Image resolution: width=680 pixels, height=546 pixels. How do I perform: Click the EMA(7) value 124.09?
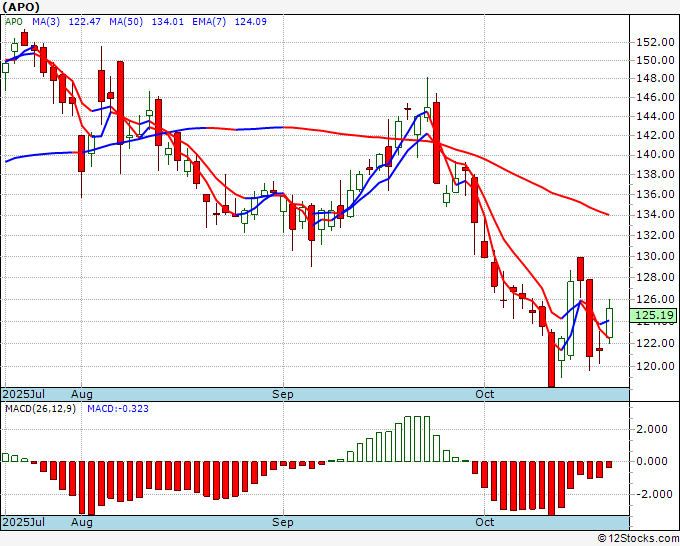(251, 22)
